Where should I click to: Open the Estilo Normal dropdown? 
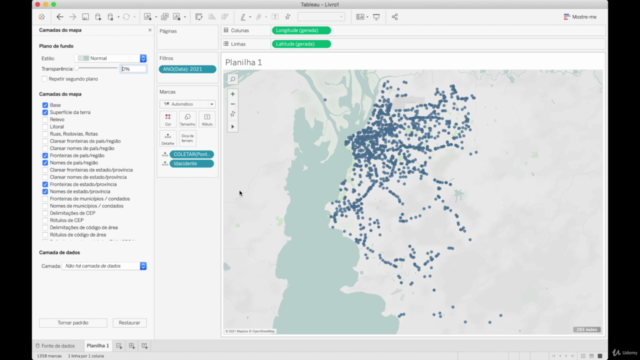[111, 58]
